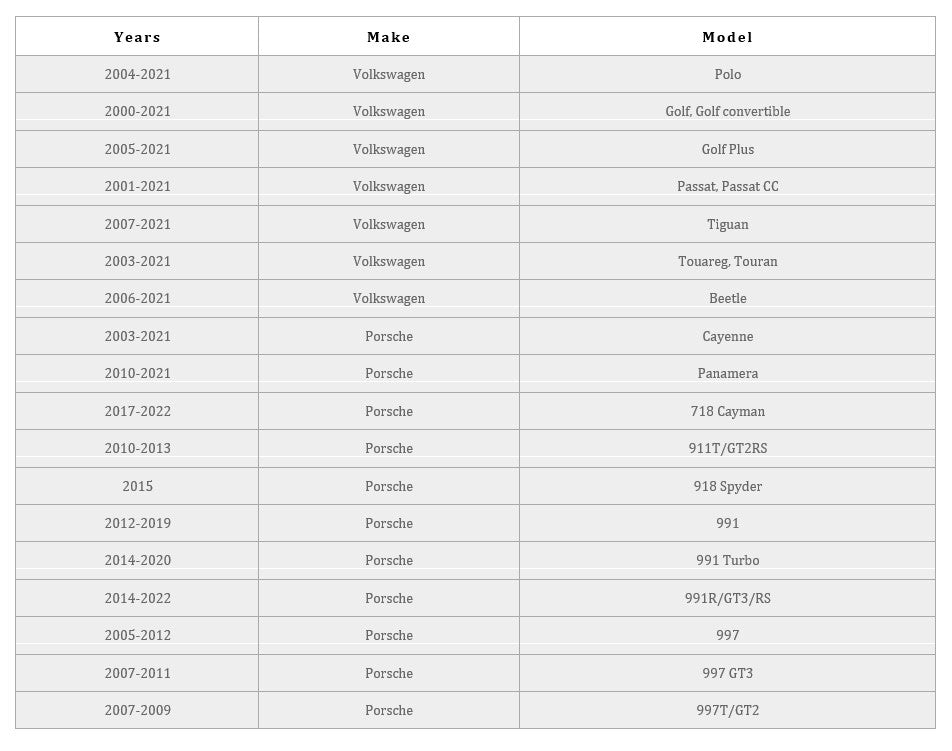This screenshot has height=751, width=952.
Task: Click the Touareg, Touran cell
Action: (727, 261)
